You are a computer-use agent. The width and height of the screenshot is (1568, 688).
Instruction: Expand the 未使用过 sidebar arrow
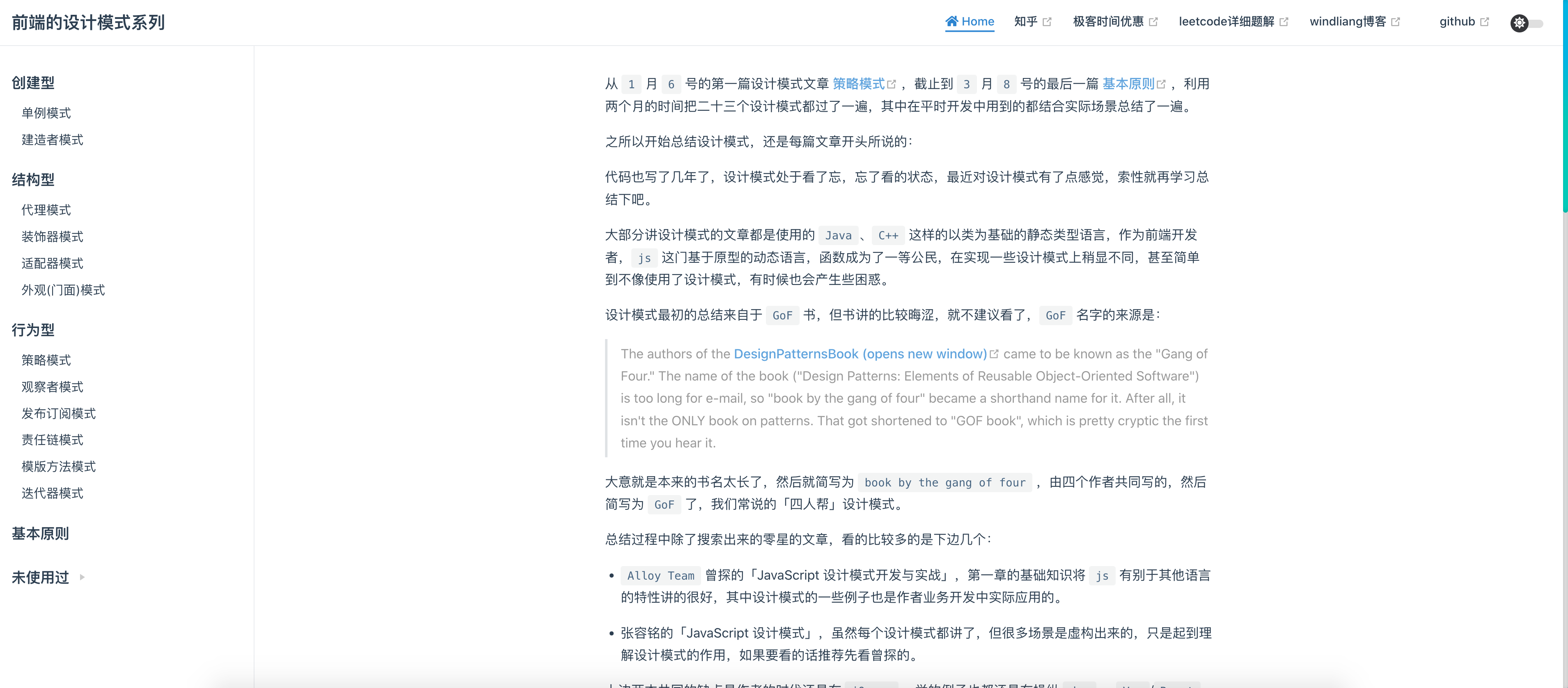click(x=82, y=577)
